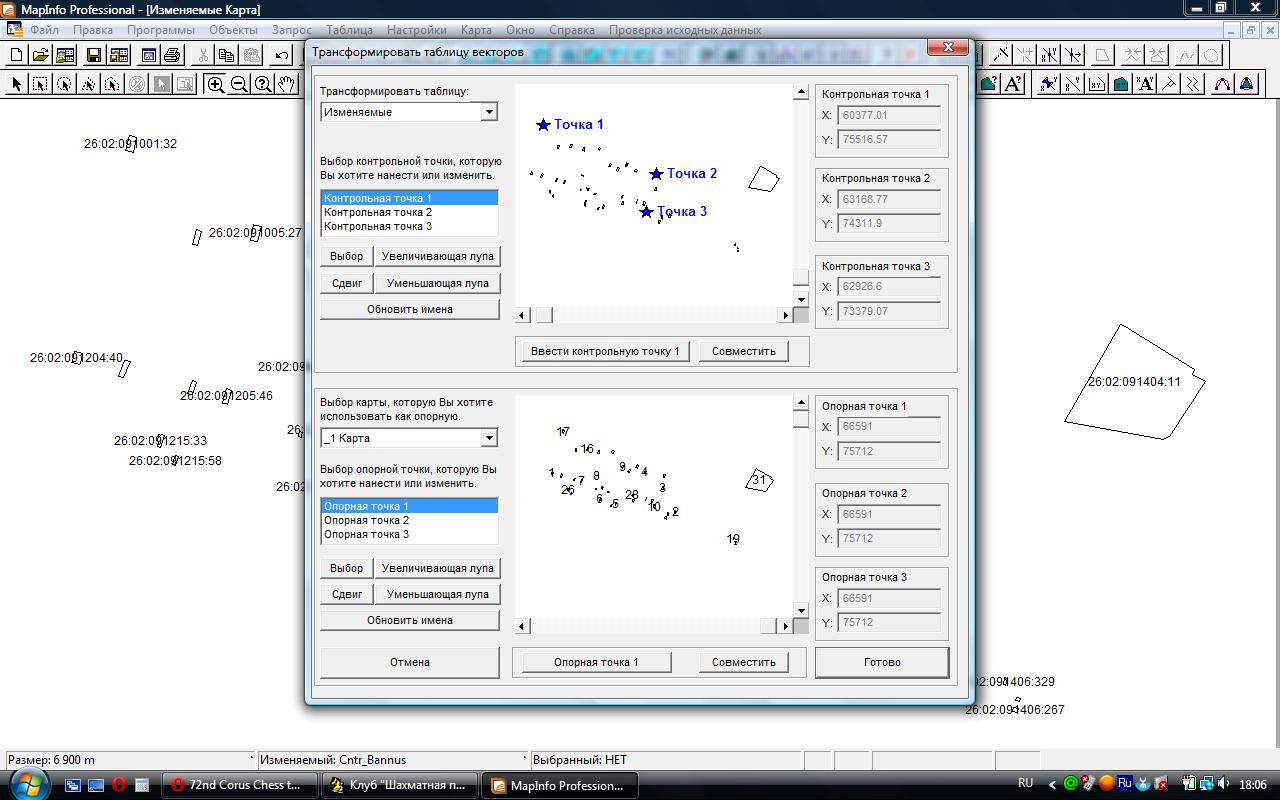Select the arrow Select tool

point(16,84)
